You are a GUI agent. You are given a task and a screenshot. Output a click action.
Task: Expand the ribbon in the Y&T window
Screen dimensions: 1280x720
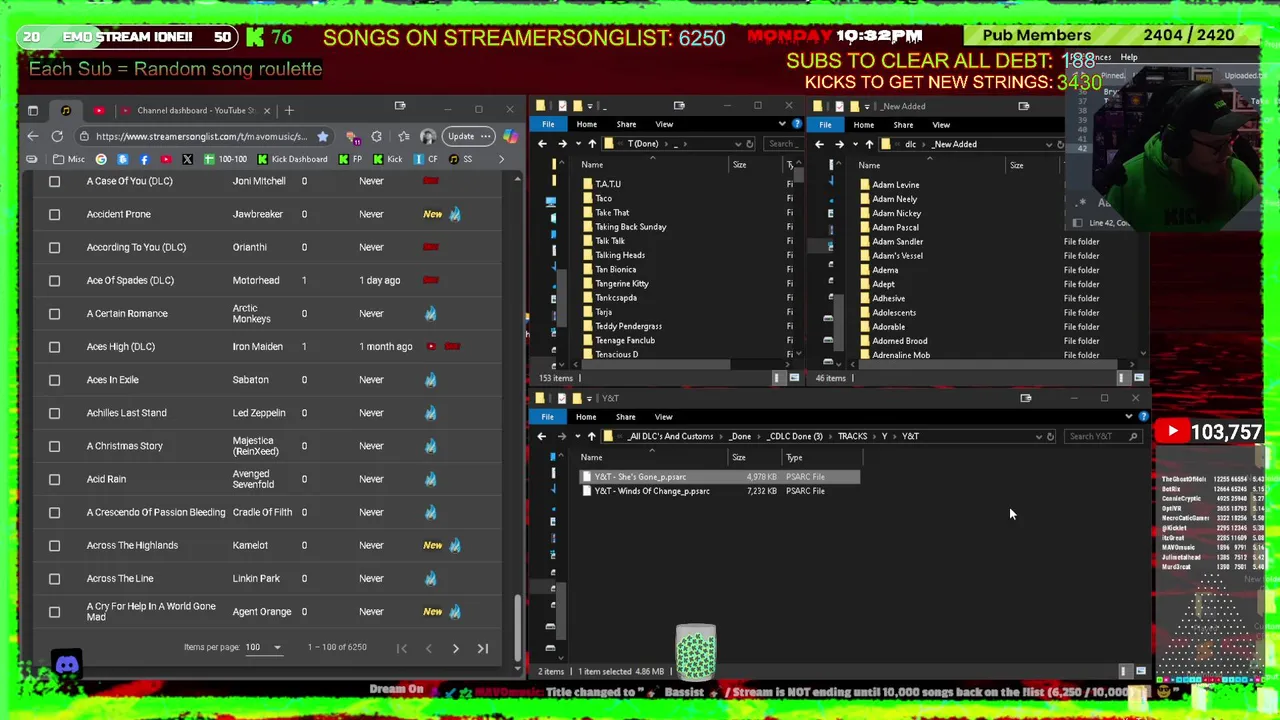pyautogui.click(x=1129, y=417)
